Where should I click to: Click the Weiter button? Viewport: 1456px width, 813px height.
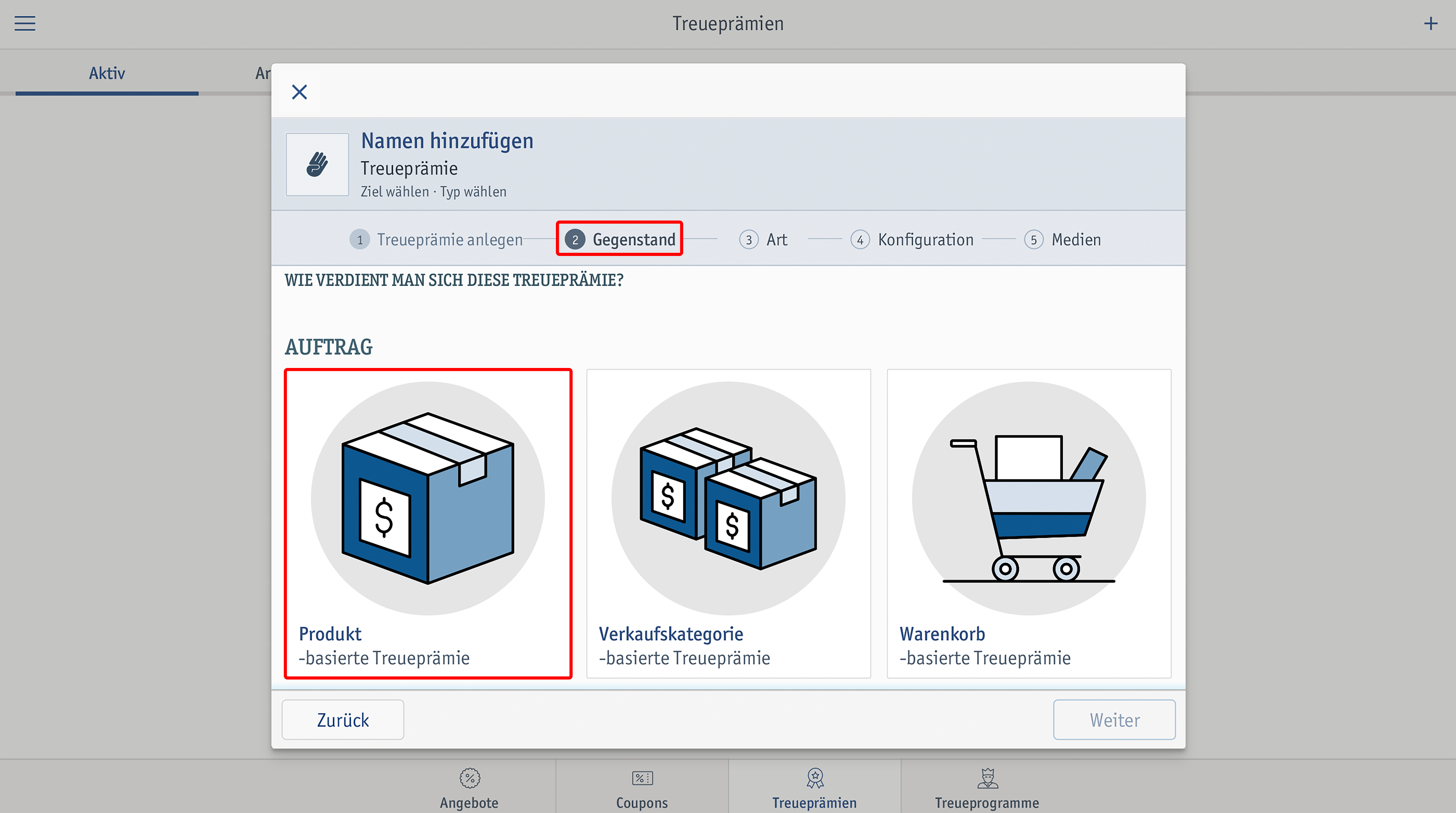[x=1115, y=720]
